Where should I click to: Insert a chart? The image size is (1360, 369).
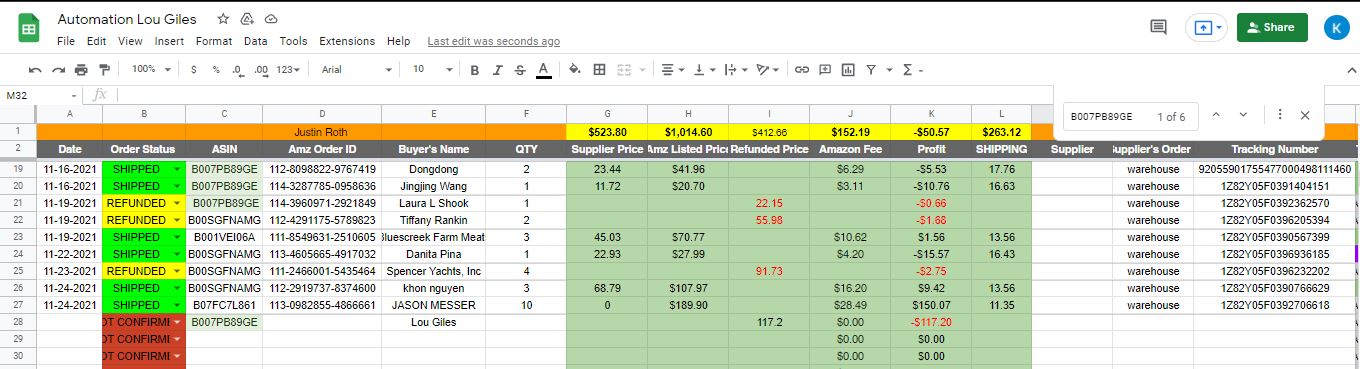click(x=848, y=70)
